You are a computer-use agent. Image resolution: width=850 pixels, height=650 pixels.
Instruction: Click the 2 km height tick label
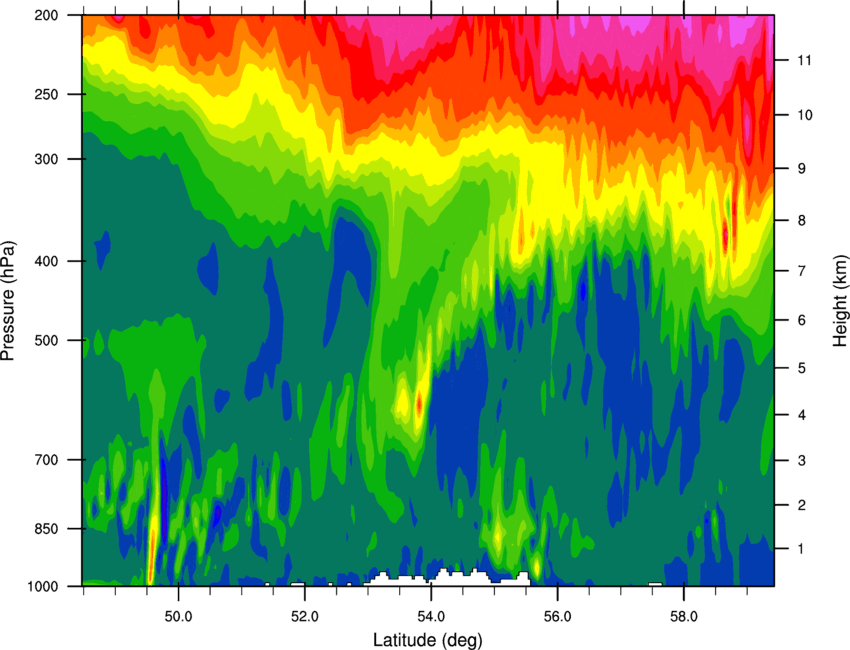coord(801,505)
